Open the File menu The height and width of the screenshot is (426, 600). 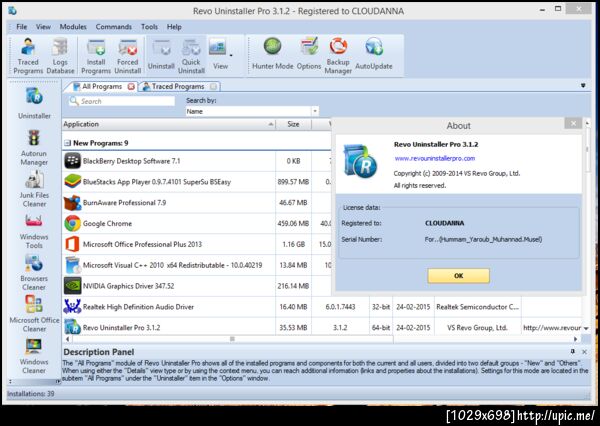point(21,27)
